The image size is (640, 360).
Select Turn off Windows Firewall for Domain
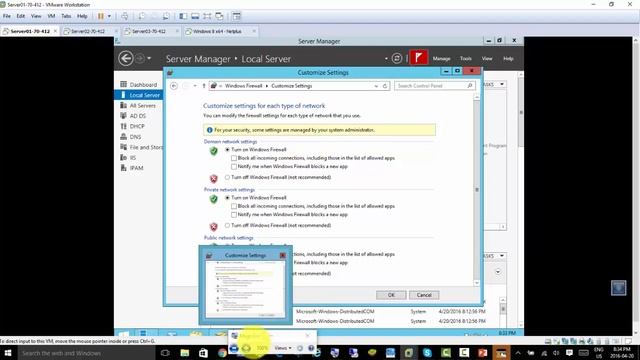pos(227,177)
